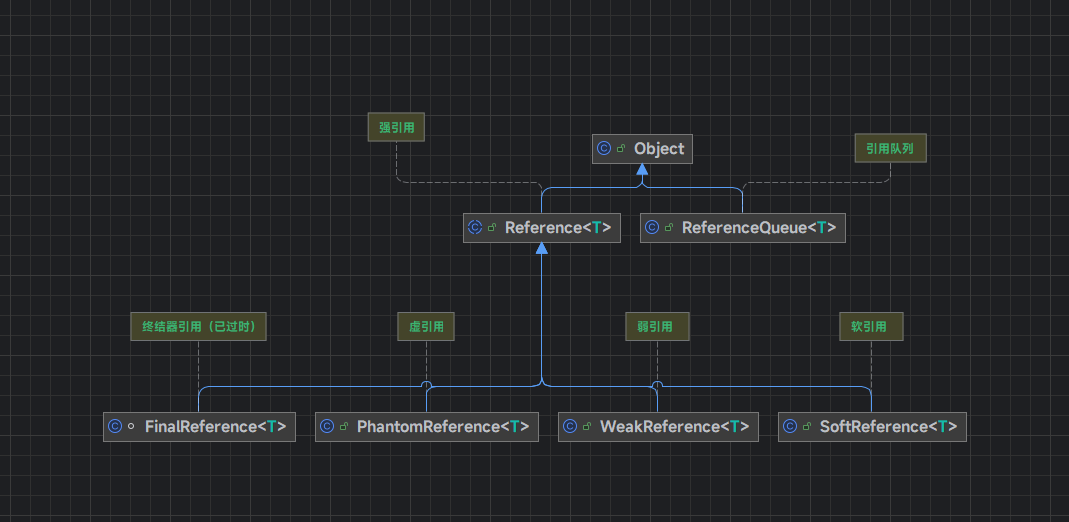Select the 软引用 note box
The image size is (1069, 522).
[x=870, y=326]
